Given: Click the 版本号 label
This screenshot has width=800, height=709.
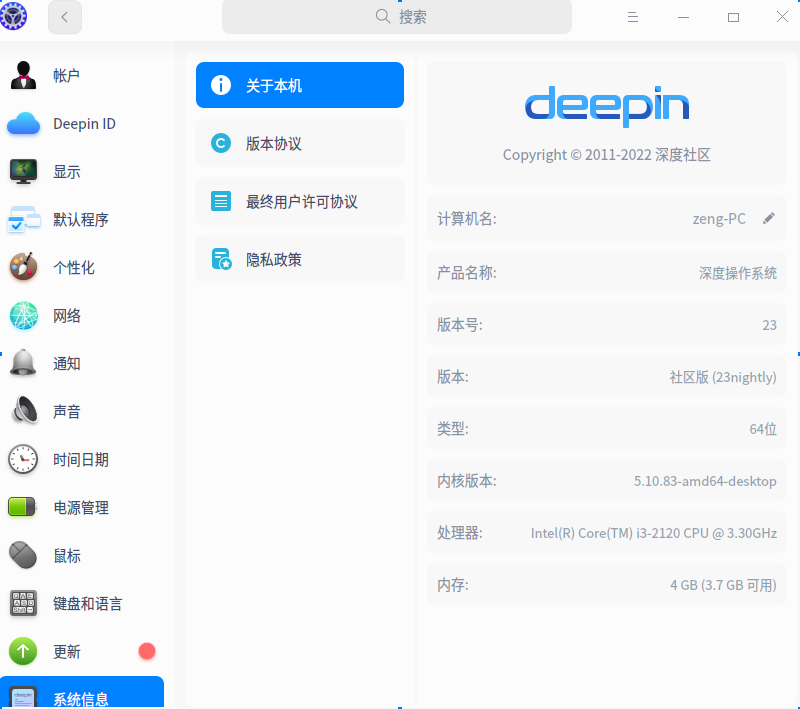Looking at the screenshot, I should tap(460, 325).
